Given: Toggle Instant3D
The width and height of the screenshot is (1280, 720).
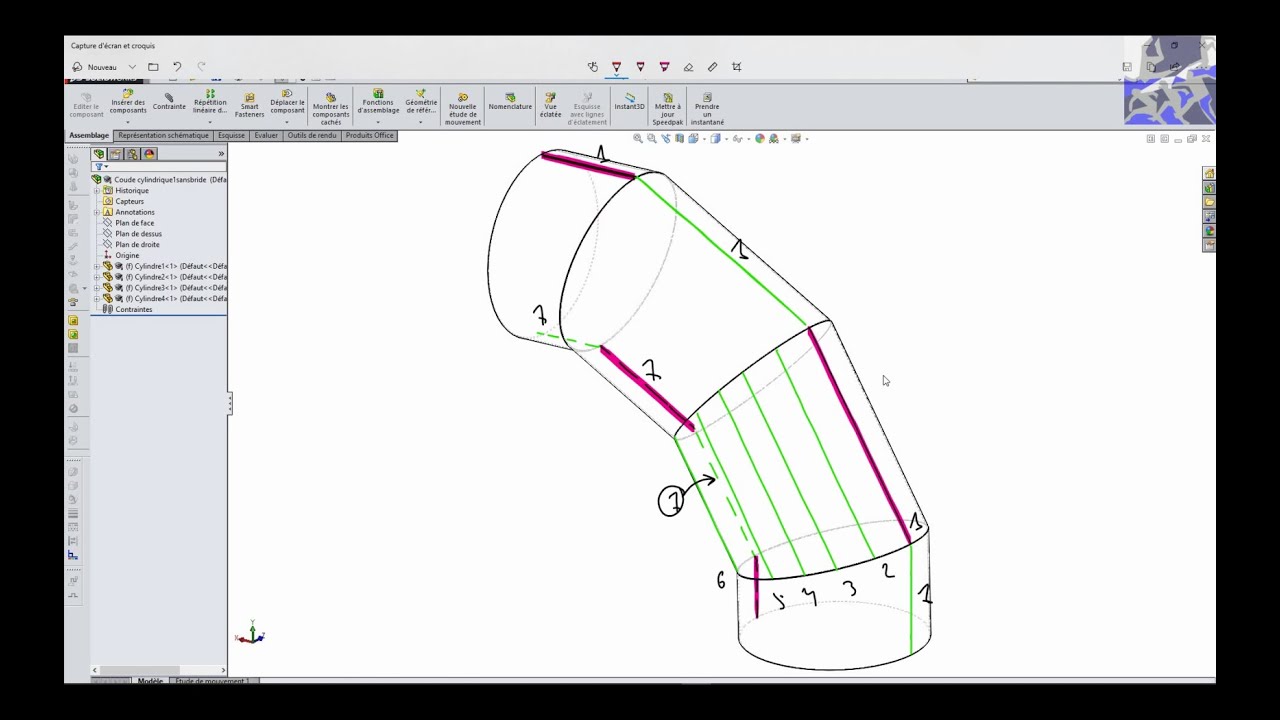Looking at the screenshot, I should [x=630, y=101].
